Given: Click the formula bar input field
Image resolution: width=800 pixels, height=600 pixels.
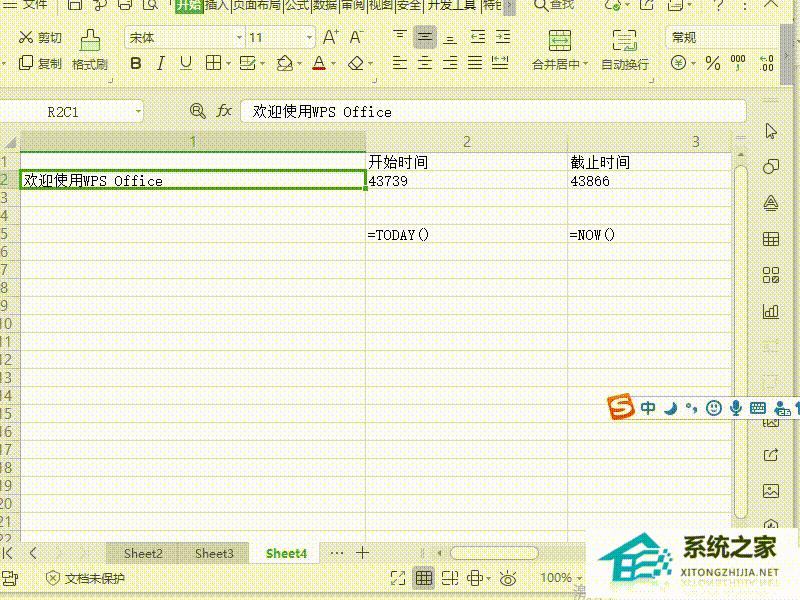Looking at the screenshot, I should 490,111.
